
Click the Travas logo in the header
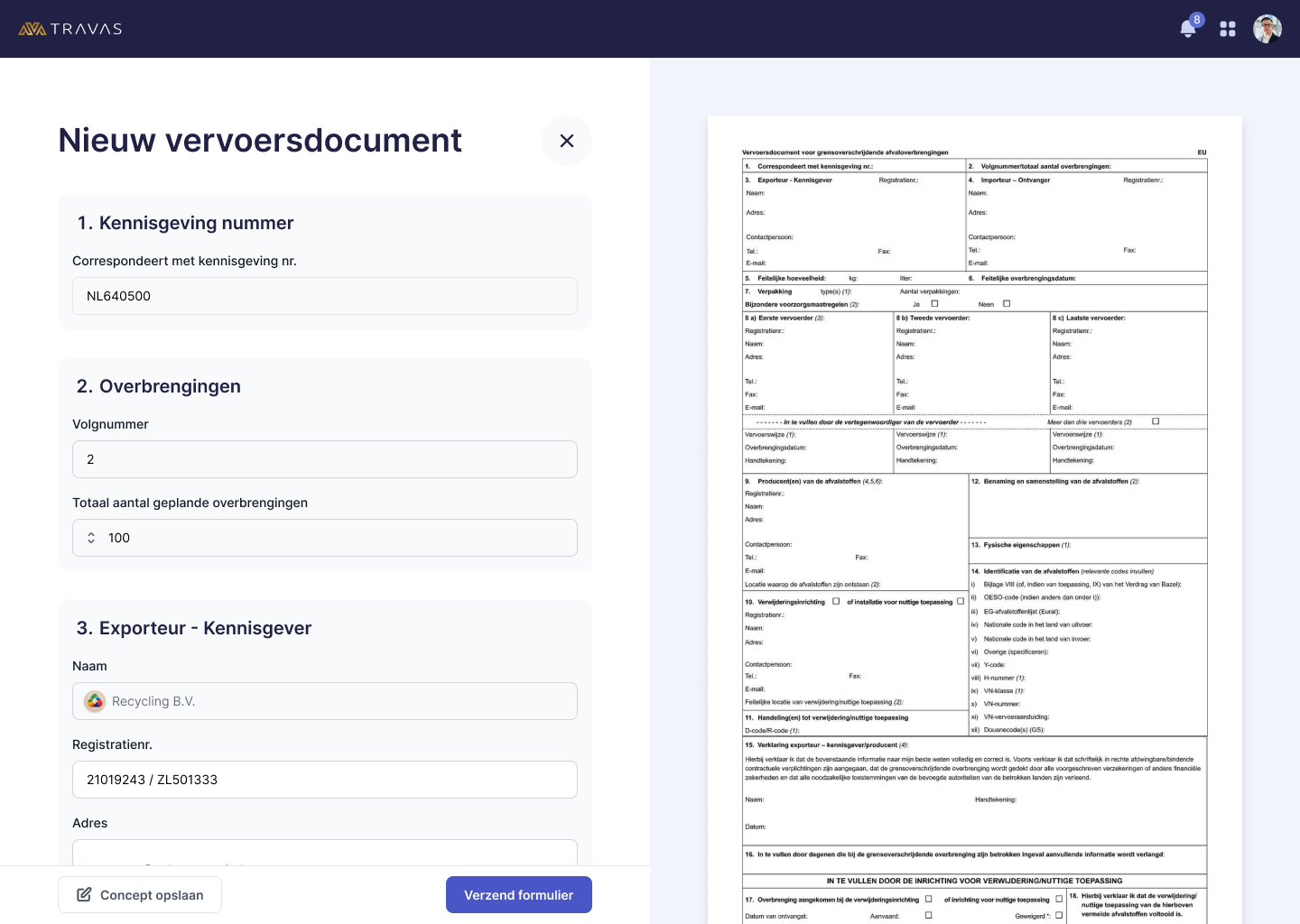(x=70, y=29)
